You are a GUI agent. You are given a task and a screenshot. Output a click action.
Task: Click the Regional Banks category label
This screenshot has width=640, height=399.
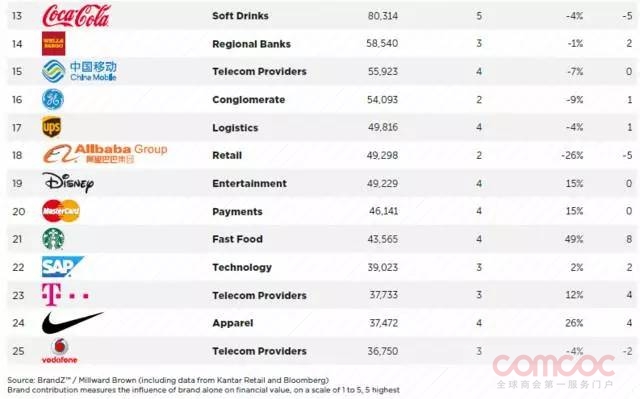[251, 44]
